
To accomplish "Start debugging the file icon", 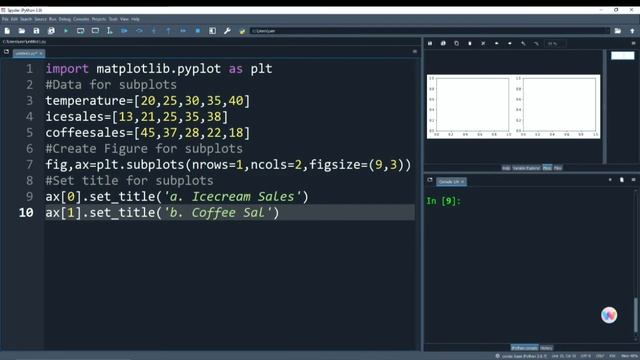I will [x=124, y=31].
